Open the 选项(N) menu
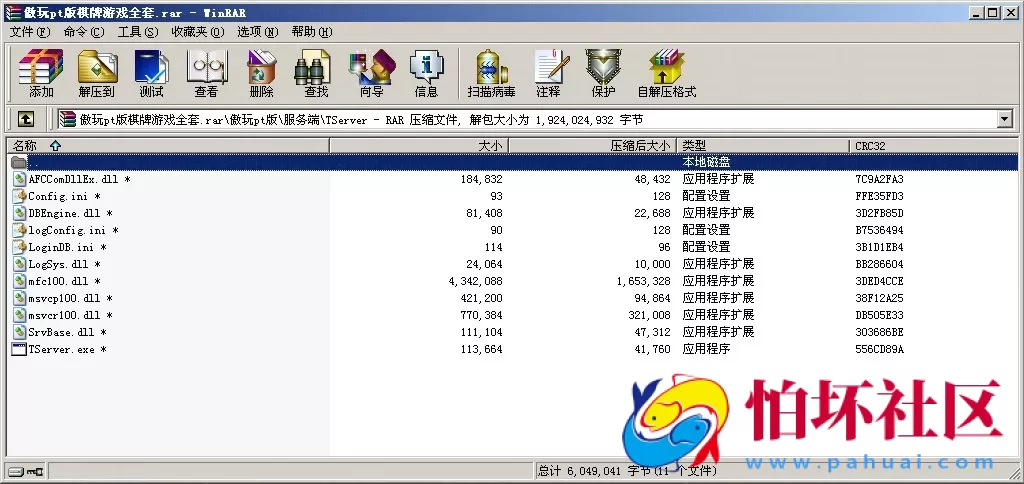Viewport: 1024px width, 484px height. pyautogui.click(x=257, y=32)
